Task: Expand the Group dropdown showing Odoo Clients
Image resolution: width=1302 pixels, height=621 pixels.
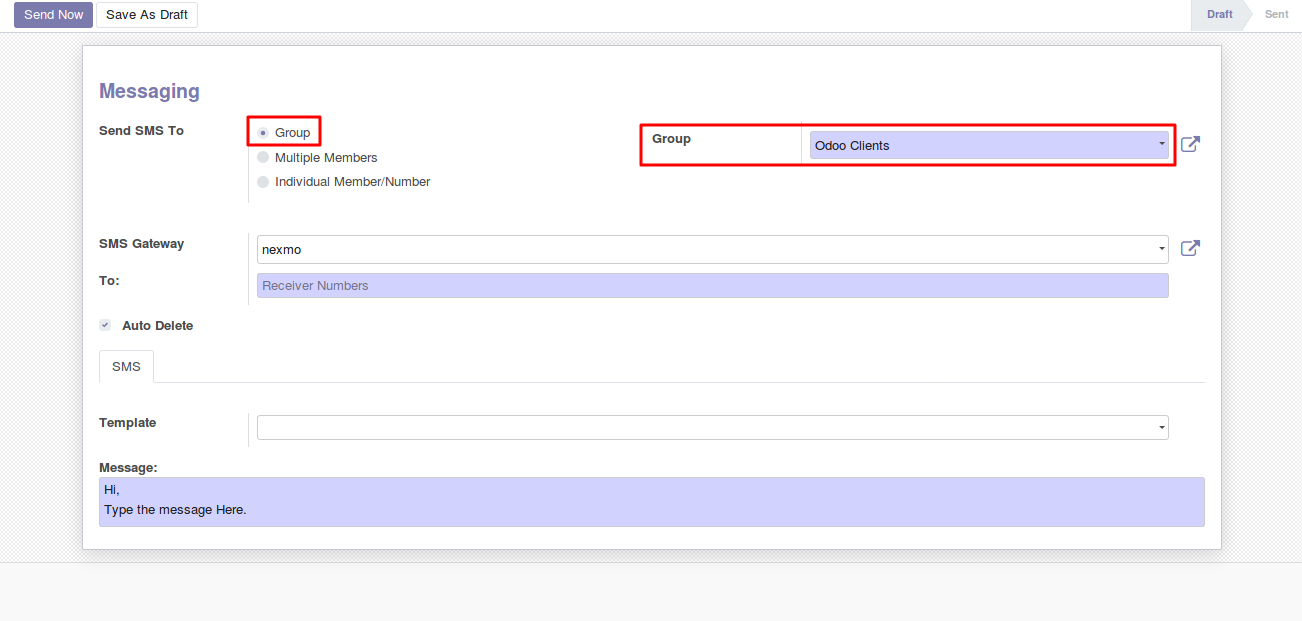Action: point(1161,145)
